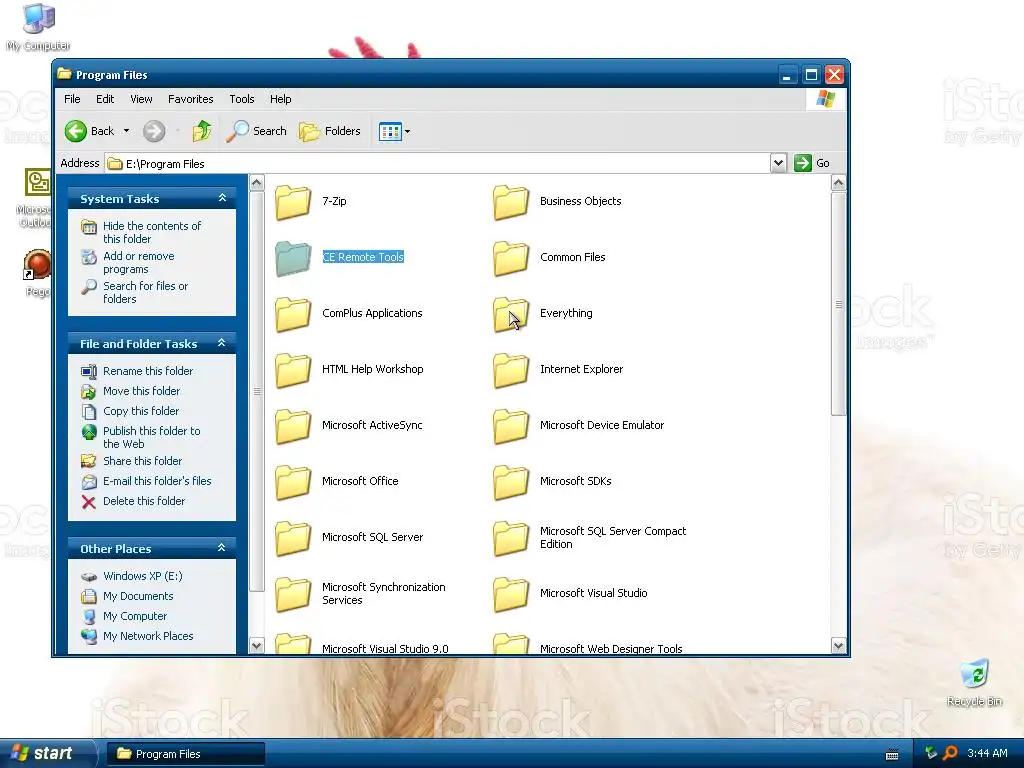Select Microsoft SQL Server Compact Edition folder icon
The height and width of the screenshot is (768, 1024).
point(511,538)
